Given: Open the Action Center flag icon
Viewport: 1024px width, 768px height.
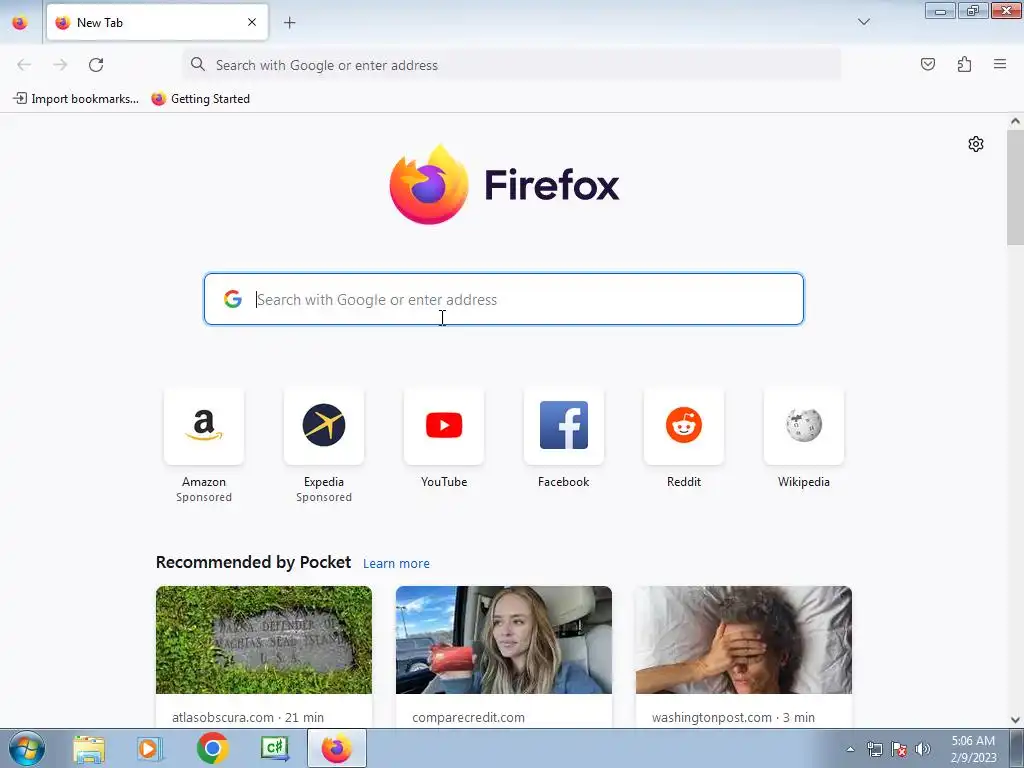Looking at the screenshot, I should pyautogui.click(x=899, y=750).
